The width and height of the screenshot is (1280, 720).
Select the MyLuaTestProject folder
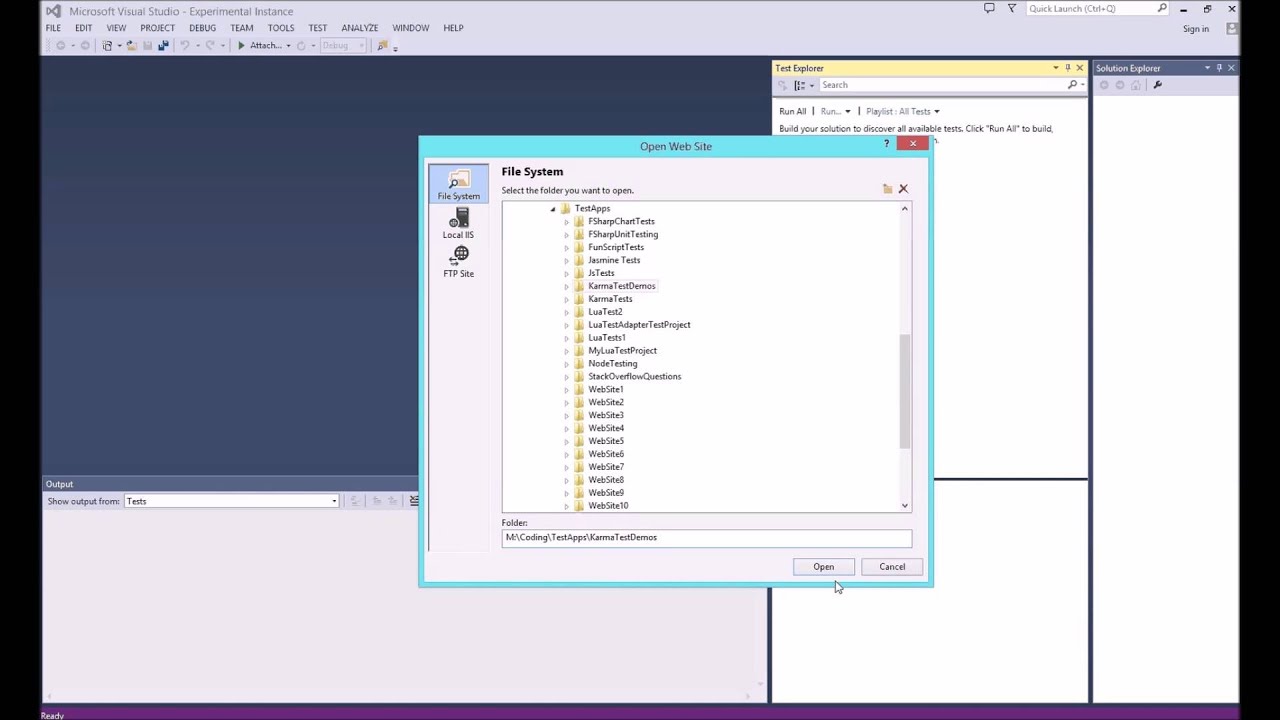pyautogui.click(x=622, y=351)
